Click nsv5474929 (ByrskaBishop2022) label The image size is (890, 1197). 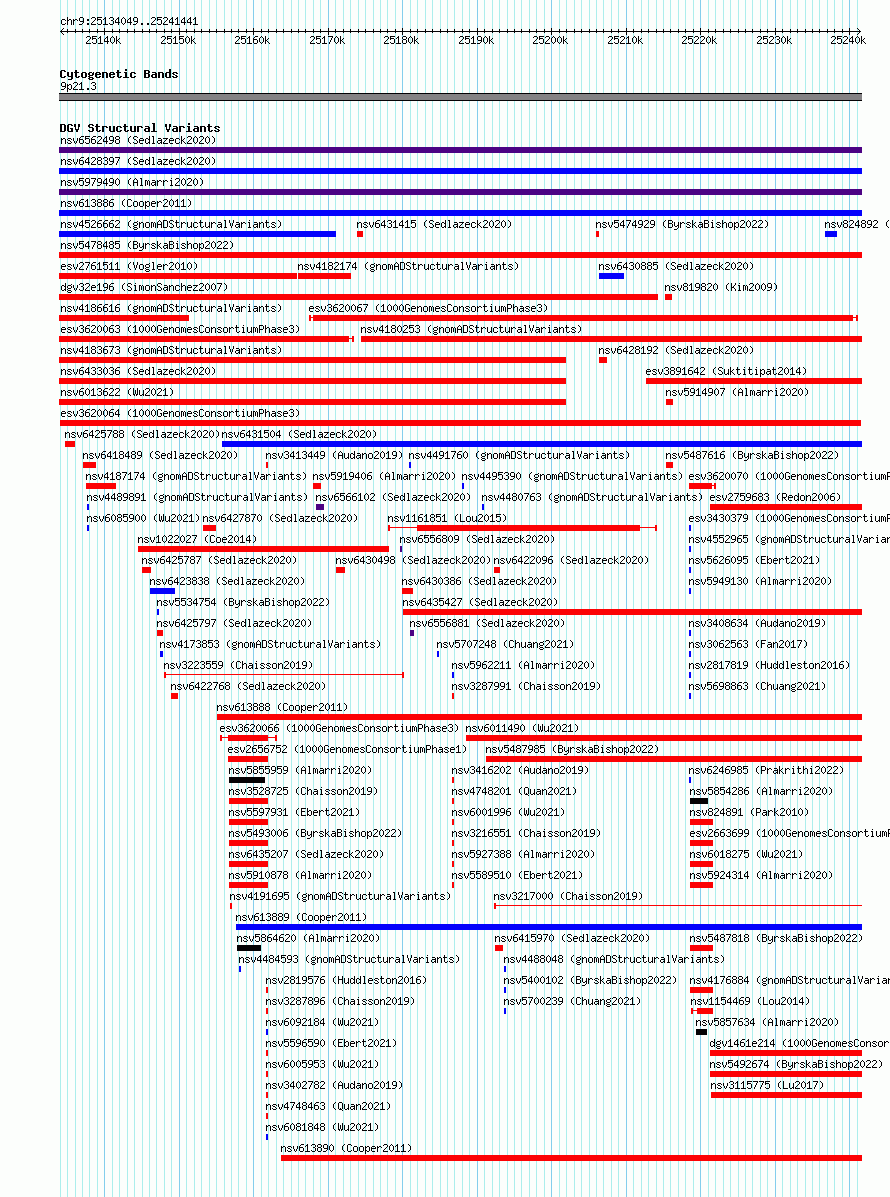[x=682, y=224]
